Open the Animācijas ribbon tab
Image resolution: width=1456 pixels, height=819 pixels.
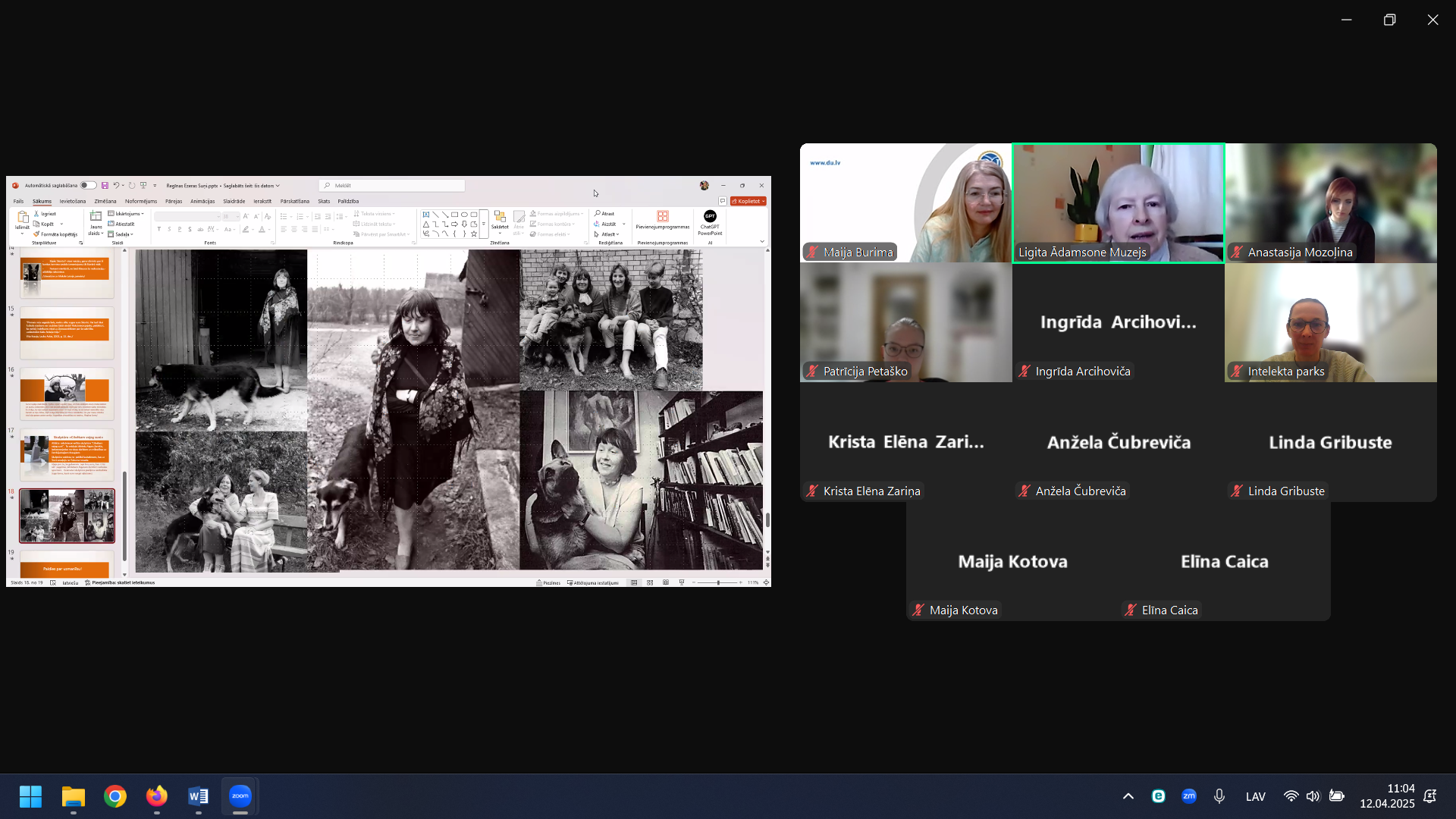(202, 202)
